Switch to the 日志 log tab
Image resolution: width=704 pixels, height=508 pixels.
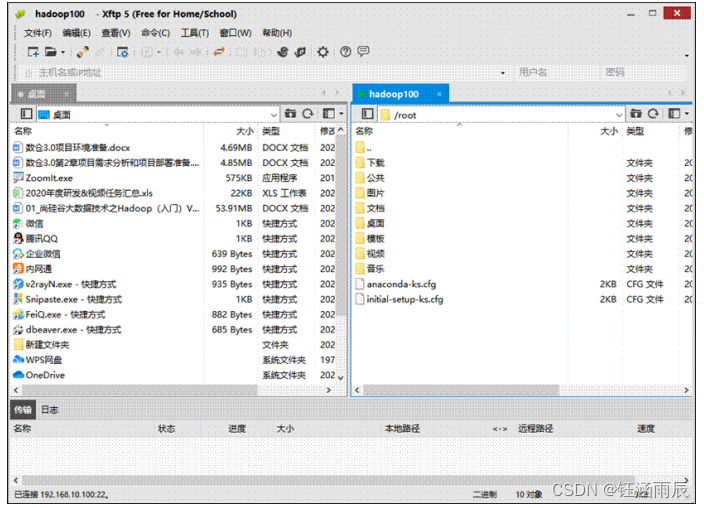(x=50, y=410)
